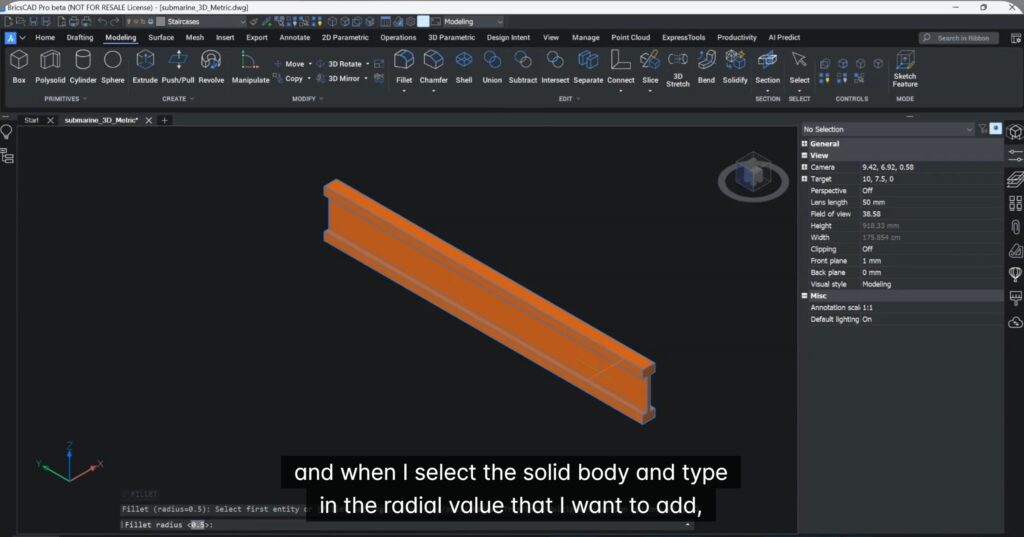The image size is (1024, 537).
Task: Add a new drawing tab
Action: (x=165, y=120)
